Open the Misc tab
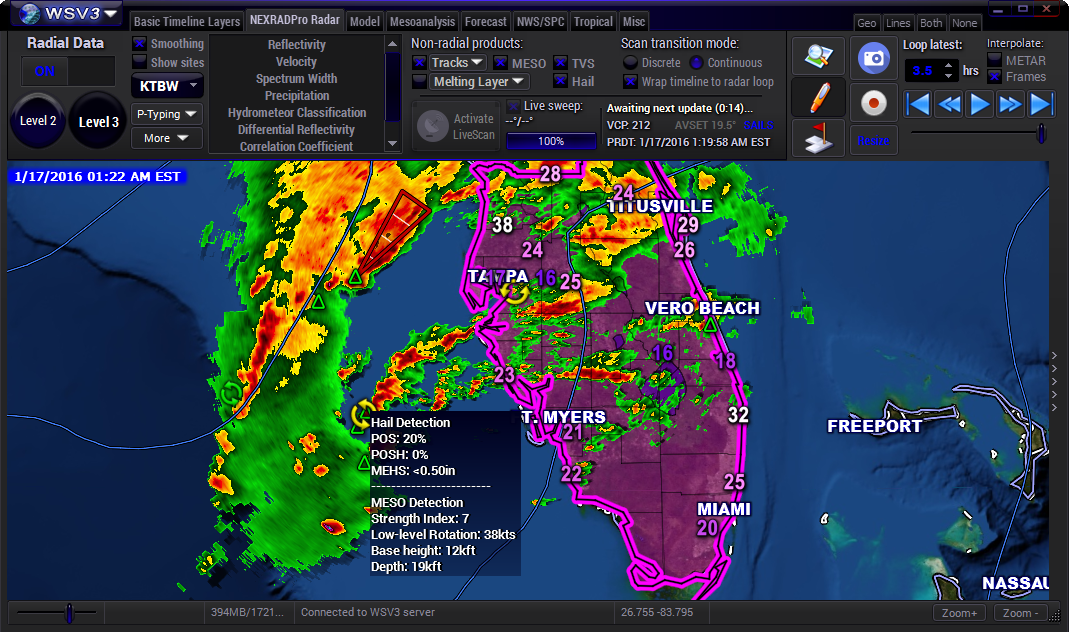The height and width of the screenshot is (632, 1069). (x=633, y=22)
